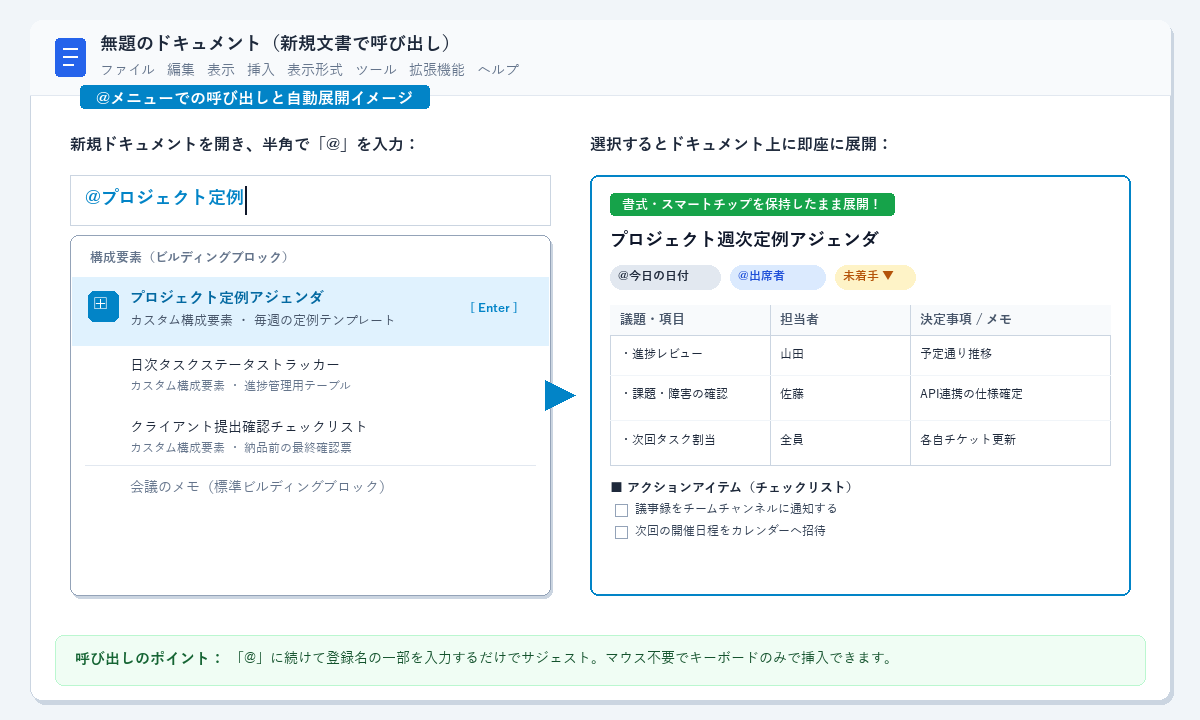Click the 全員 table cell
The image size is (1200, 720).
[840, 443]
